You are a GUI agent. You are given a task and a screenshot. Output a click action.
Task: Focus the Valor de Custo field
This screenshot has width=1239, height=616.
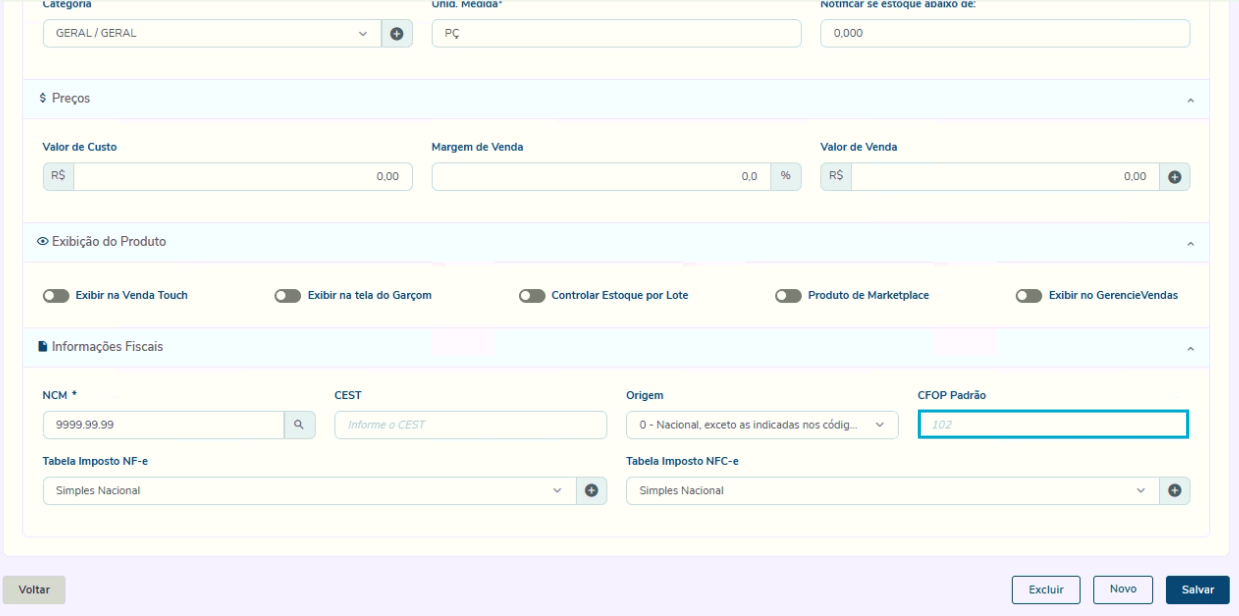[240, 177]
